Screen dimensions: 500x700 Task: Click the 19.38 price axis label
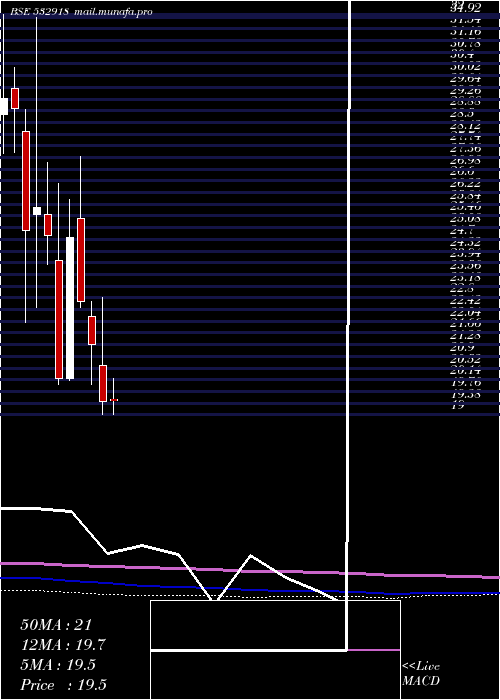coord(466,395)
